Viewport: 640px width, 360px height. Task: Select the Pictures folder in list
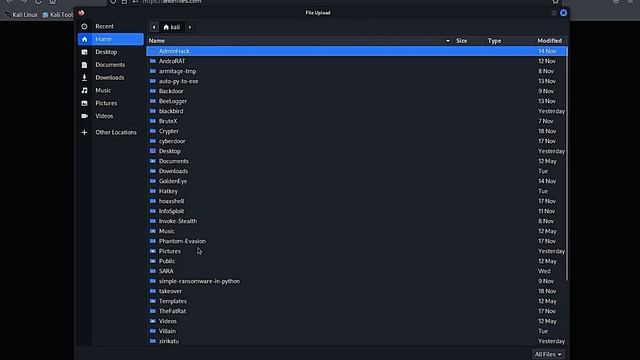357,251
